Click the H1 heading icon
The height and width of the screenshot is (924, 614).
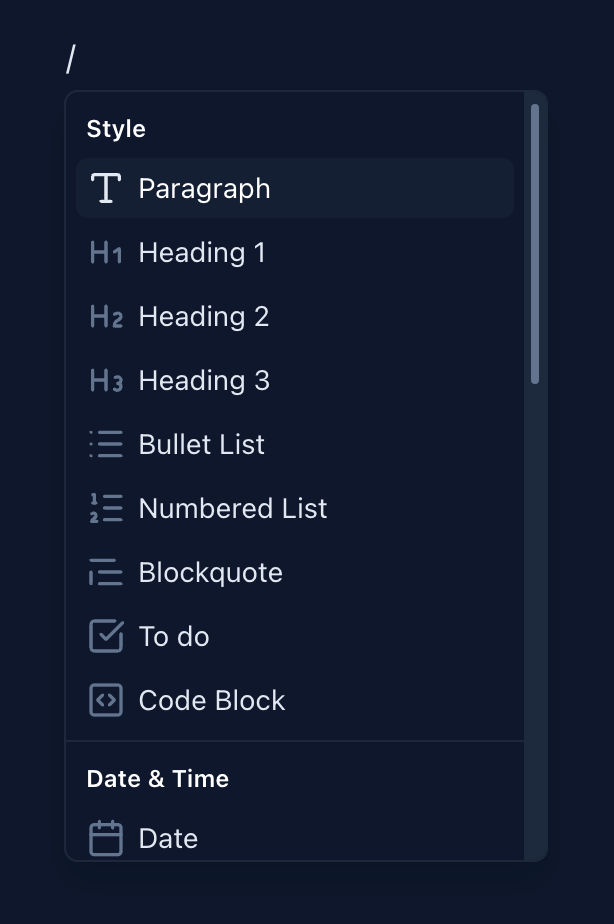tap(106, 252)
